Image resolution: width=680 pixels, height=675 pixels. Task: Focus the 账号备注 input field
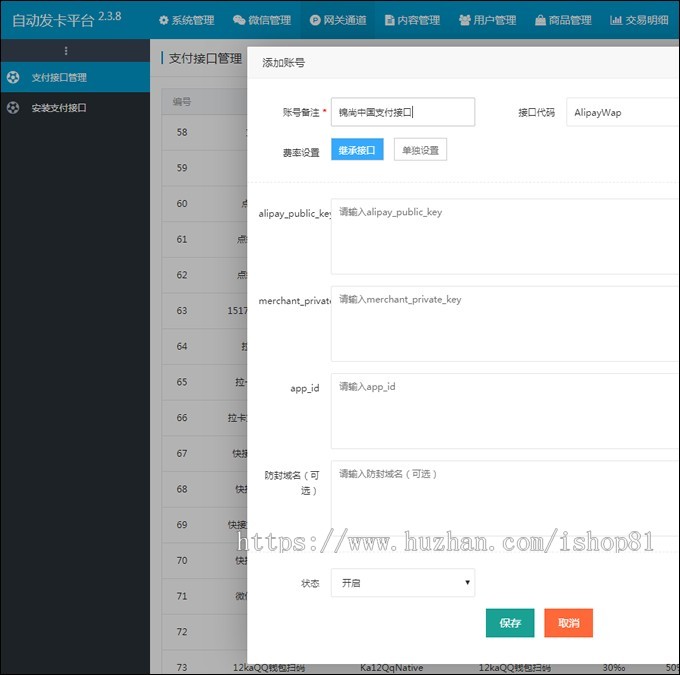coord(403,112)
